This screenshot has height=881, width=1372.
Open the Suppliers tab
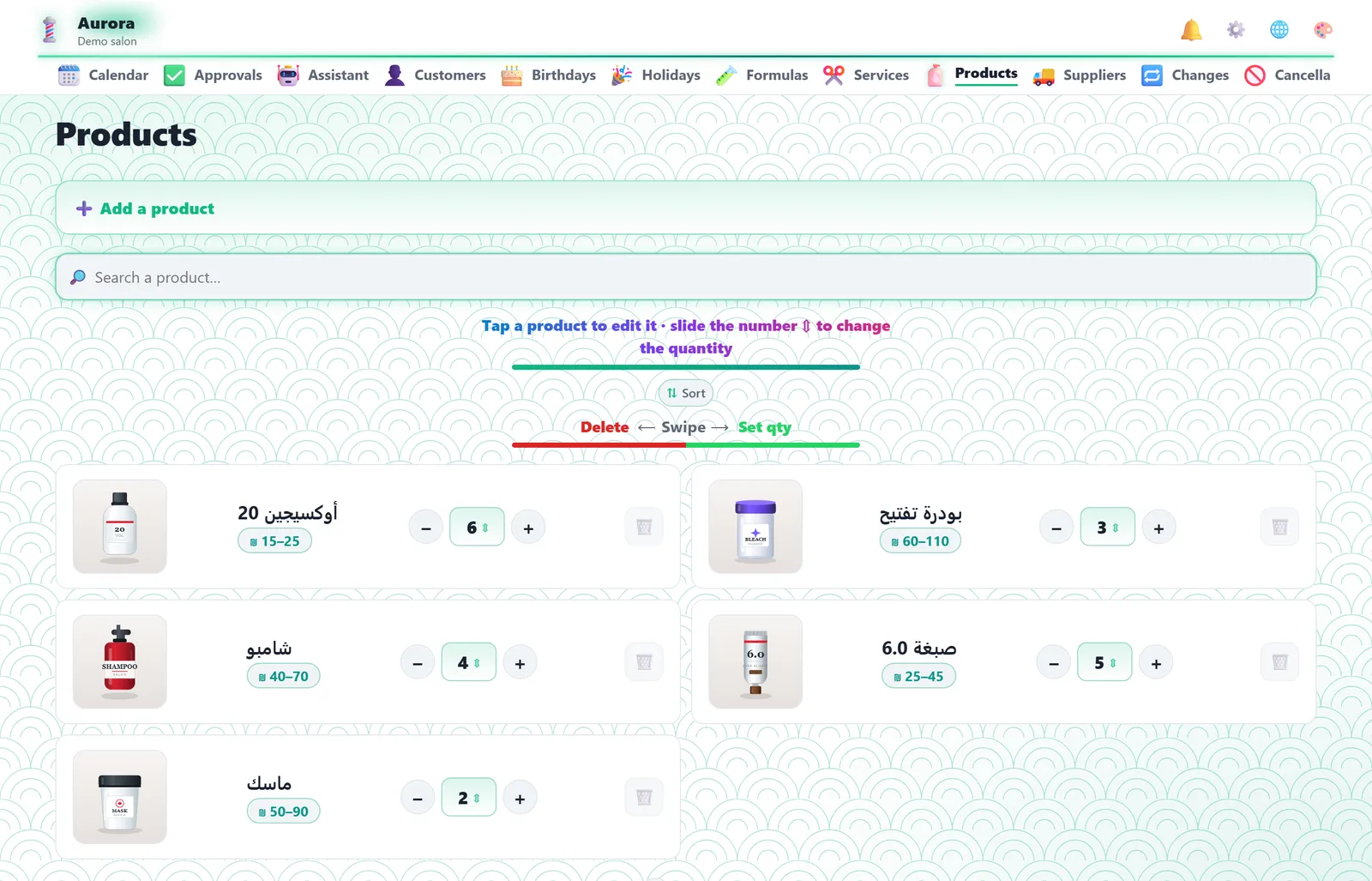click(x=1079, y=75)
